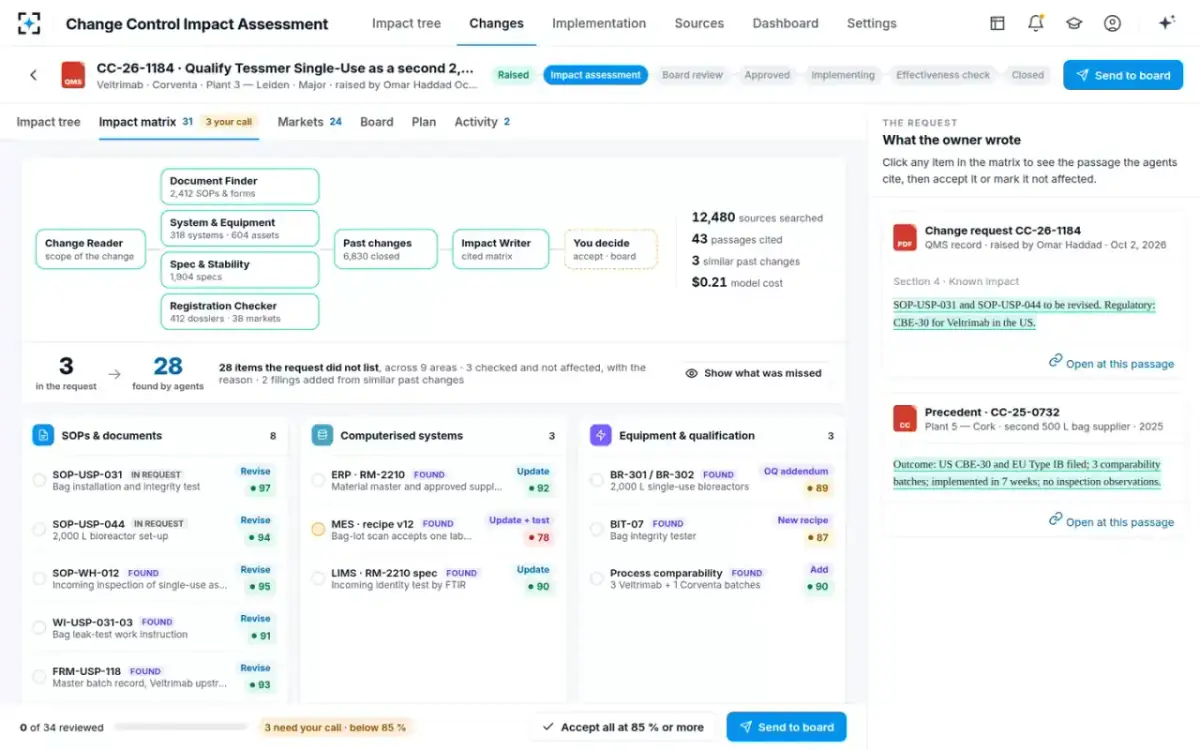The width and height of the screenshot is (1200, 750).
Task: Click the app logo icon
Action: tap(30, 23)
